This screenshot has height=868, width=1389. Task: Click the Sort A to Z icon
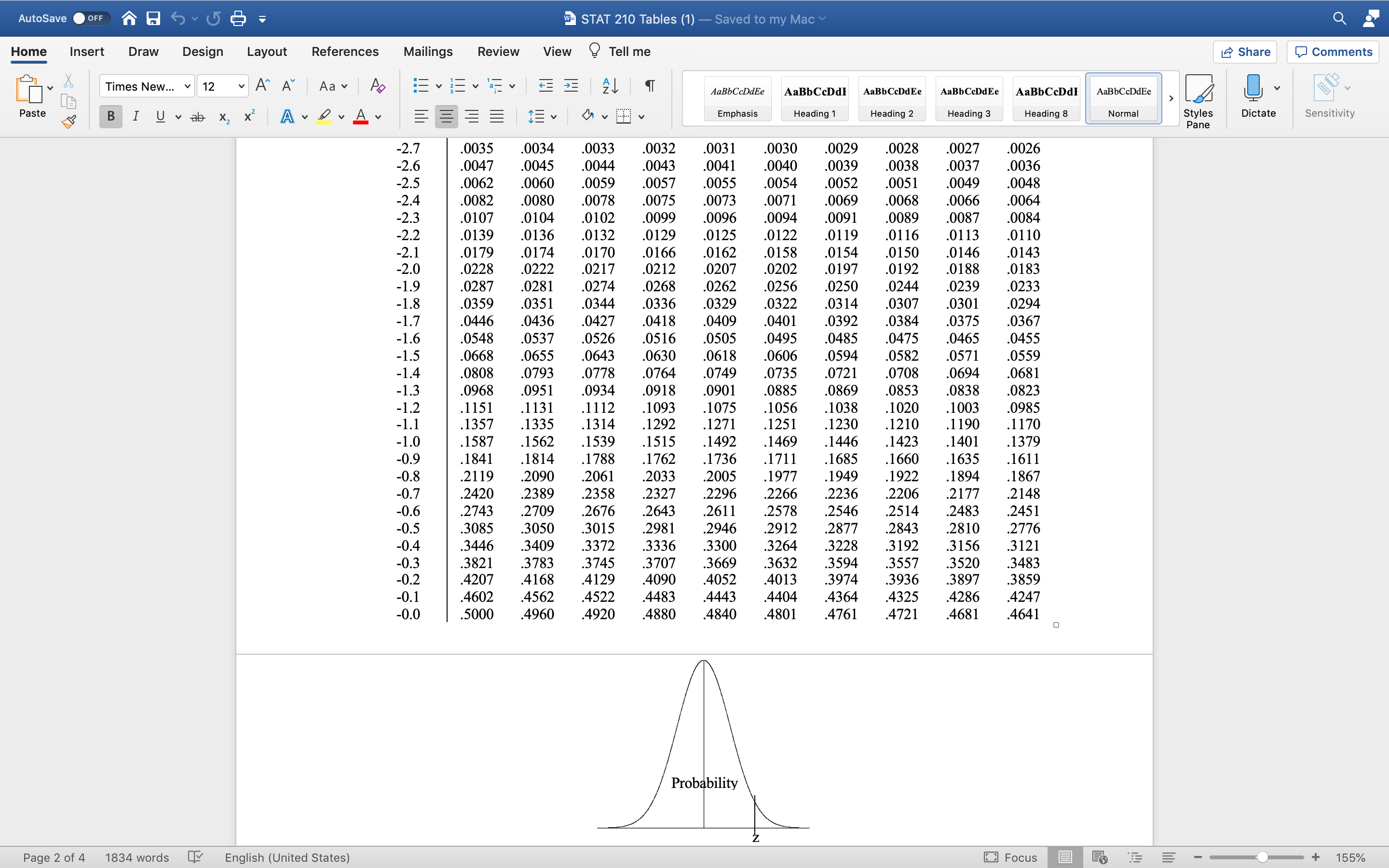pyautogui.click(x=610, y=86)
